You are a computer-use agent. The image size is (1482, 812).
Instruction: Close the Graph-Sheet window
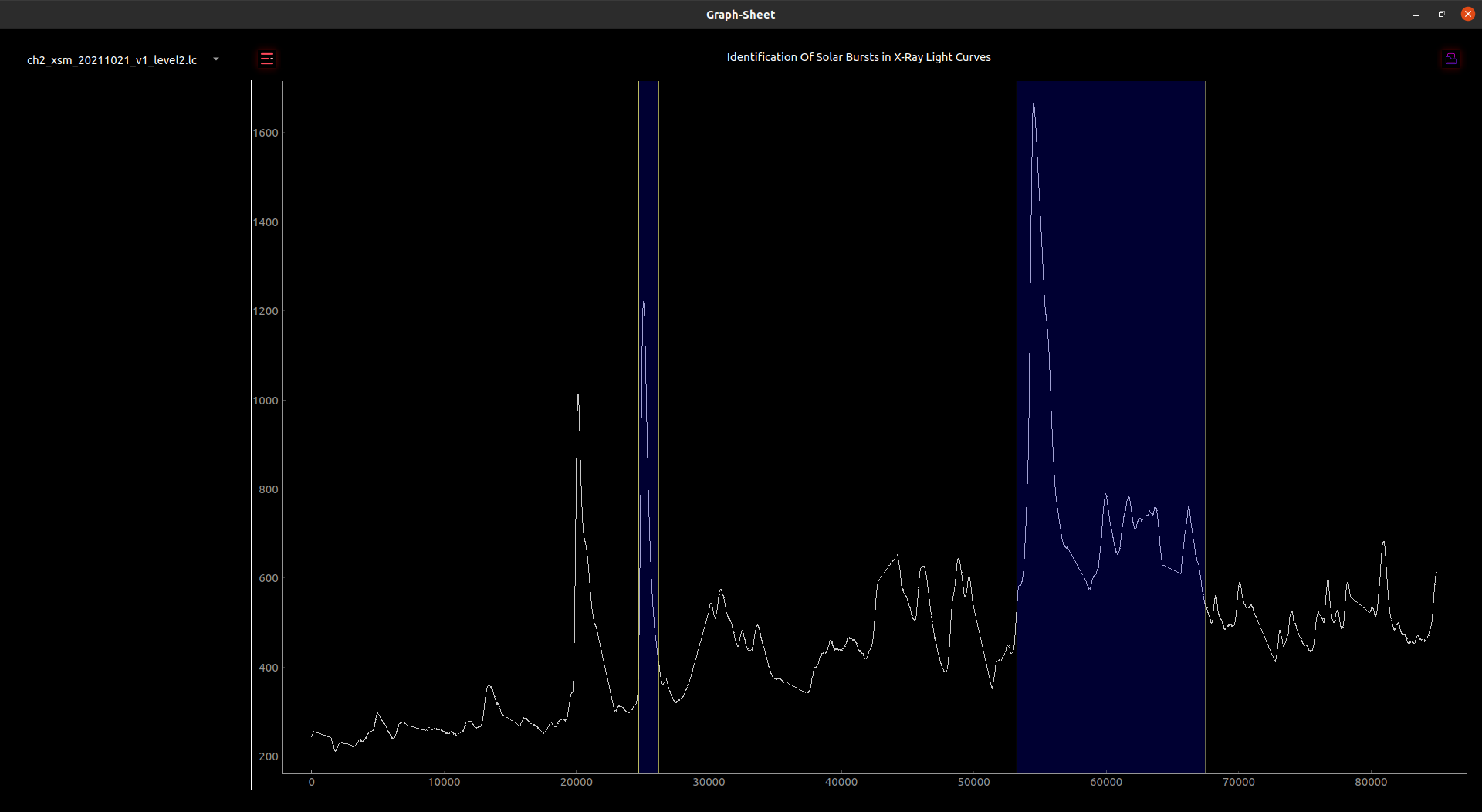1468,14
